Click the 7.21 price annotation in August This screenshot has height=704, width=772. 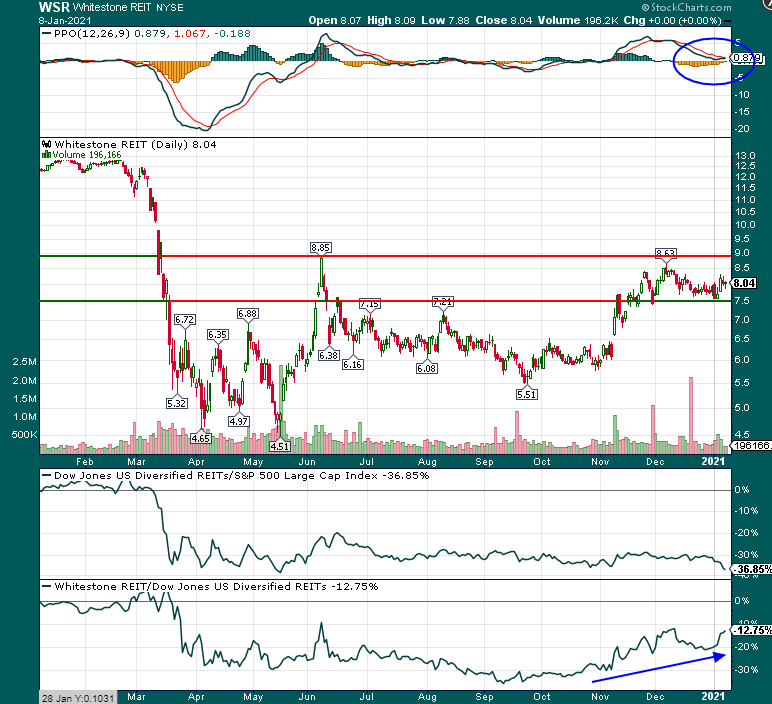443,301
